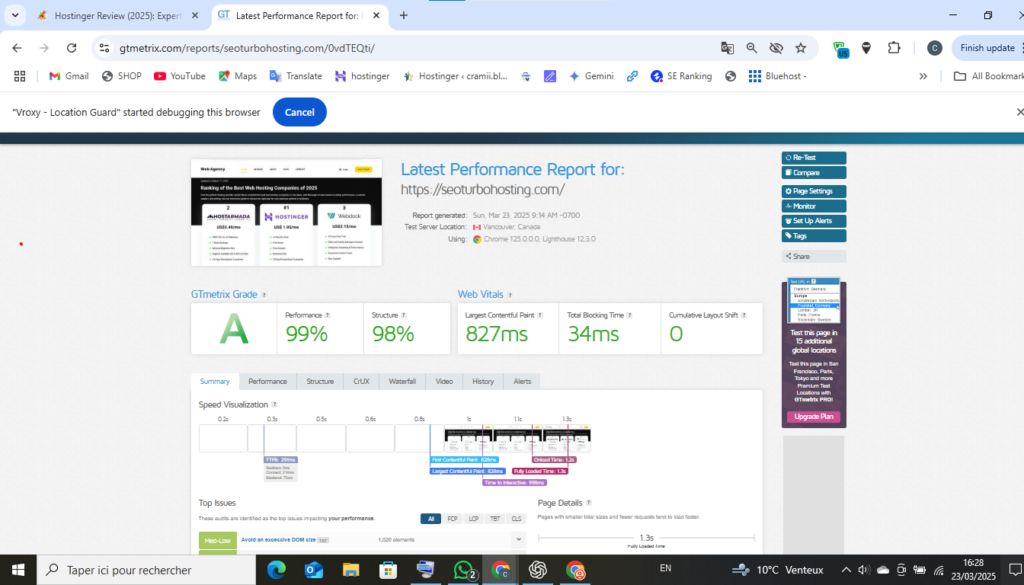
Task: Switch to the Performance tab
Action: point(268,381)
